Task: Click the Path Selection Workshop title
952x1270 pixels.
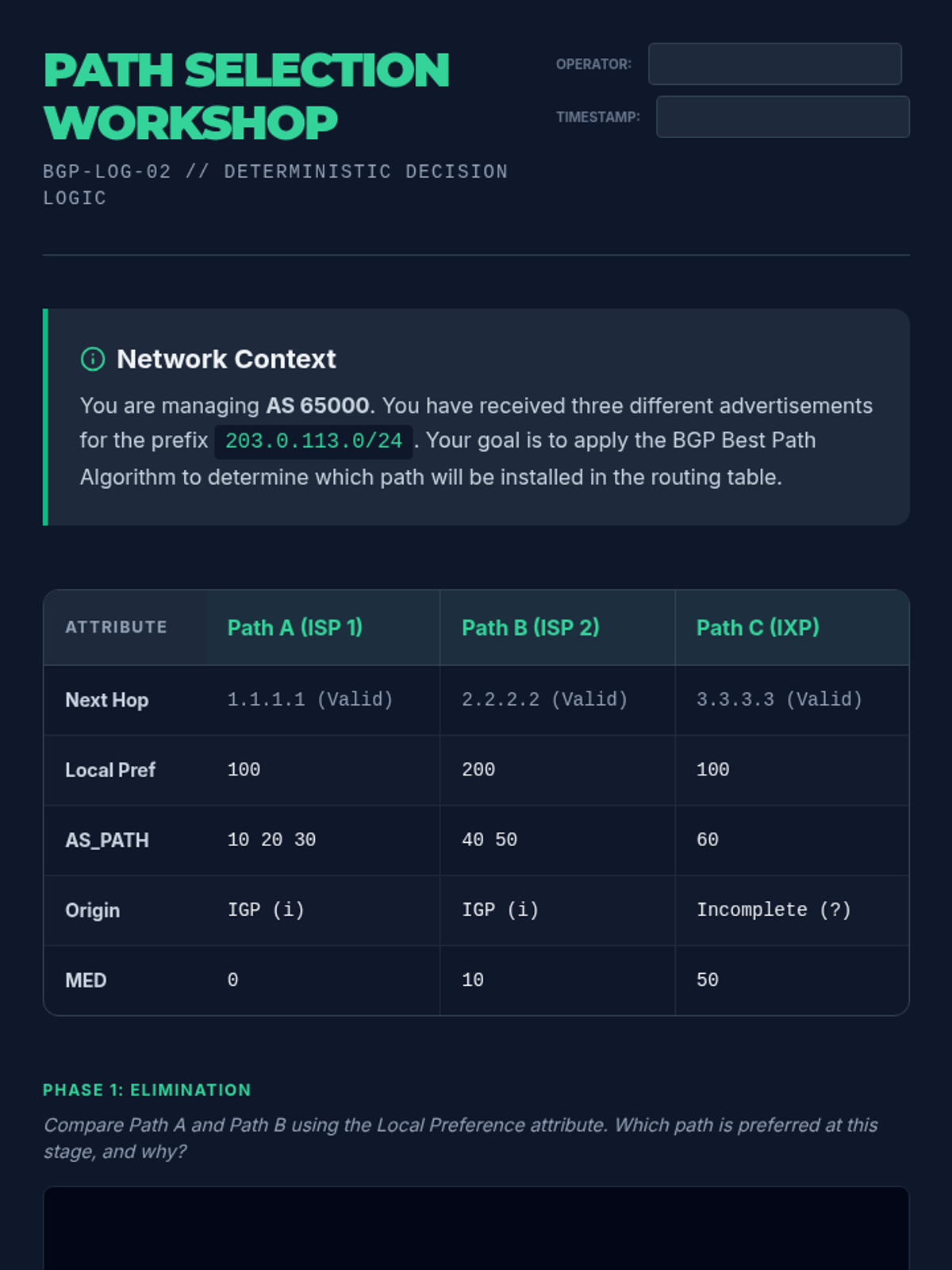Action: point(247,96)
